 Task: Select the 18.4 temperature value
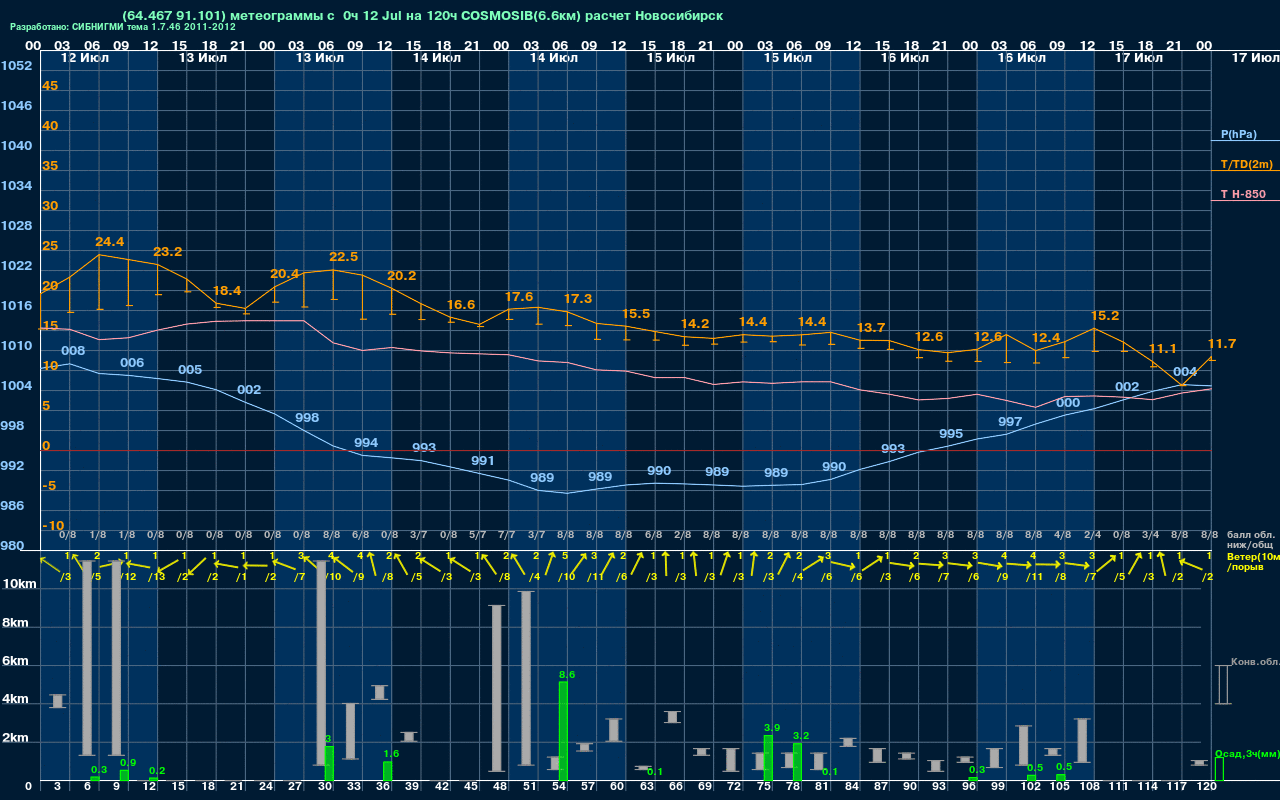pyautogui.click(x=227, y=290)
